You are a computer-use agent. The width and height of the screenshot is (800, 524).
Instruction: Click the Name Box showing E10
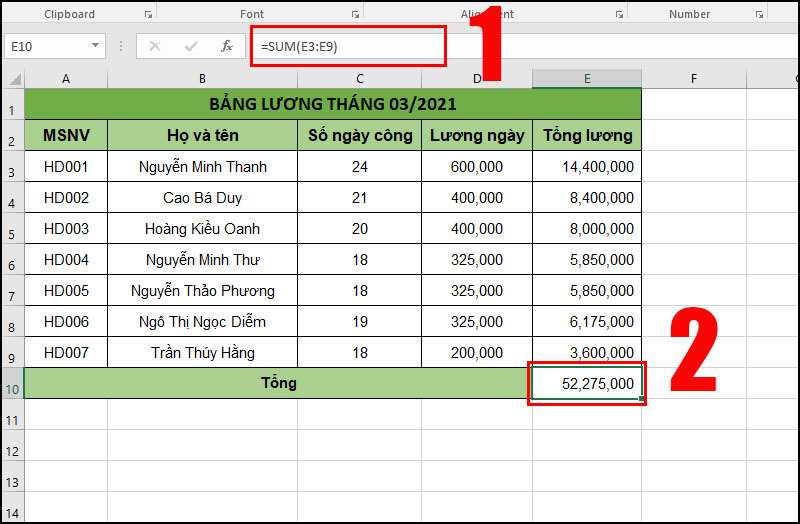[45, 46]
